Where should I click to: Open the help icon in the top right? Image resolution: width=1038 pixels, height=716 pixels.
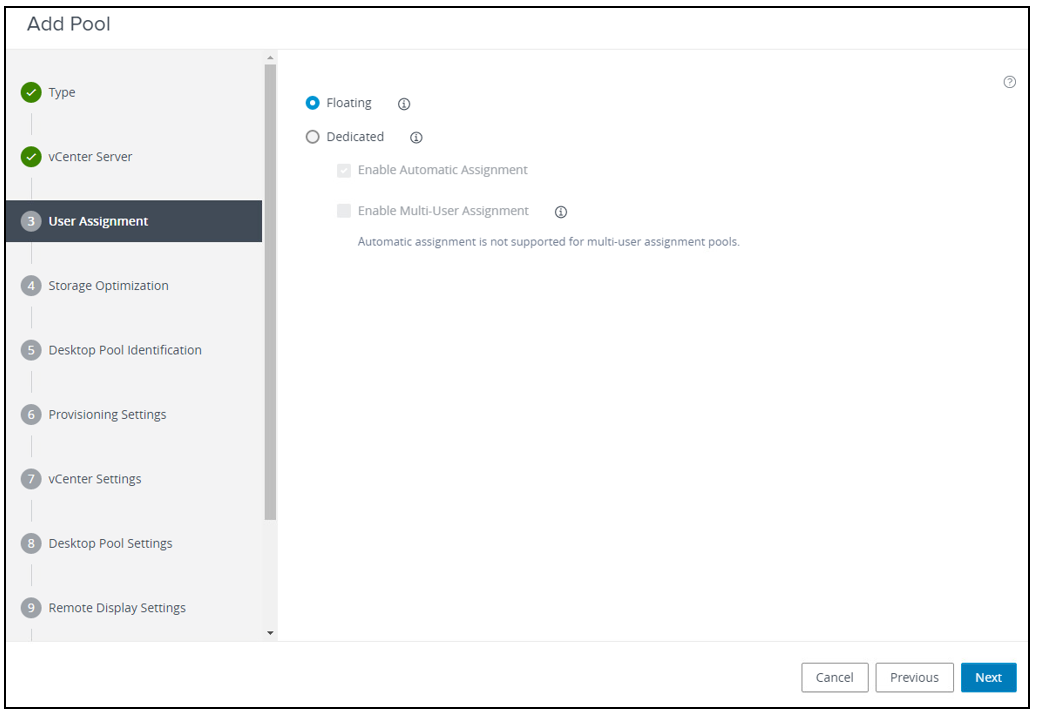pyautogui.click(x=1009, y=81)
